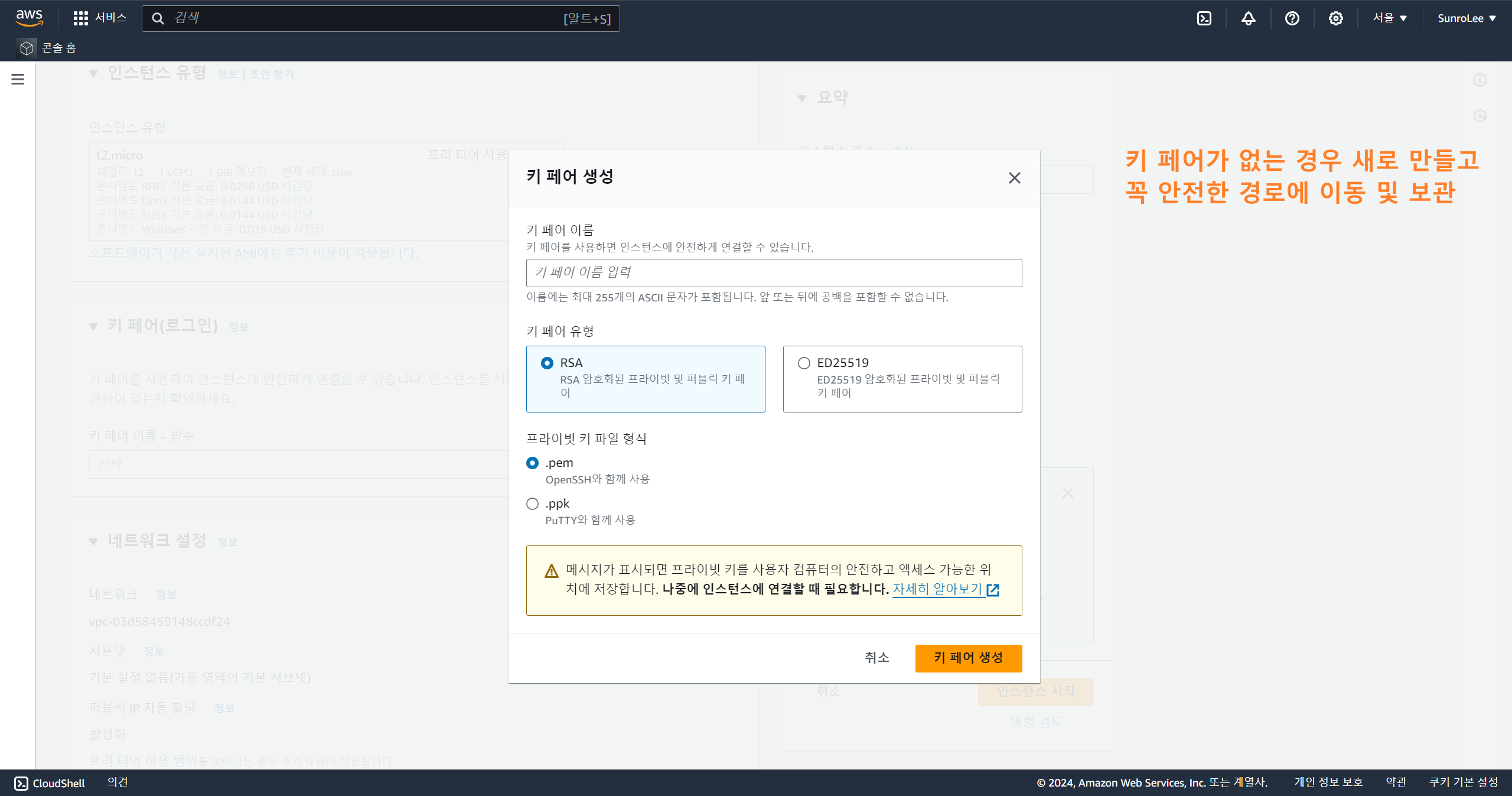
Task: Open the 서울 region dropdown
Action: pyautogui.click(x=1389, y=18)
